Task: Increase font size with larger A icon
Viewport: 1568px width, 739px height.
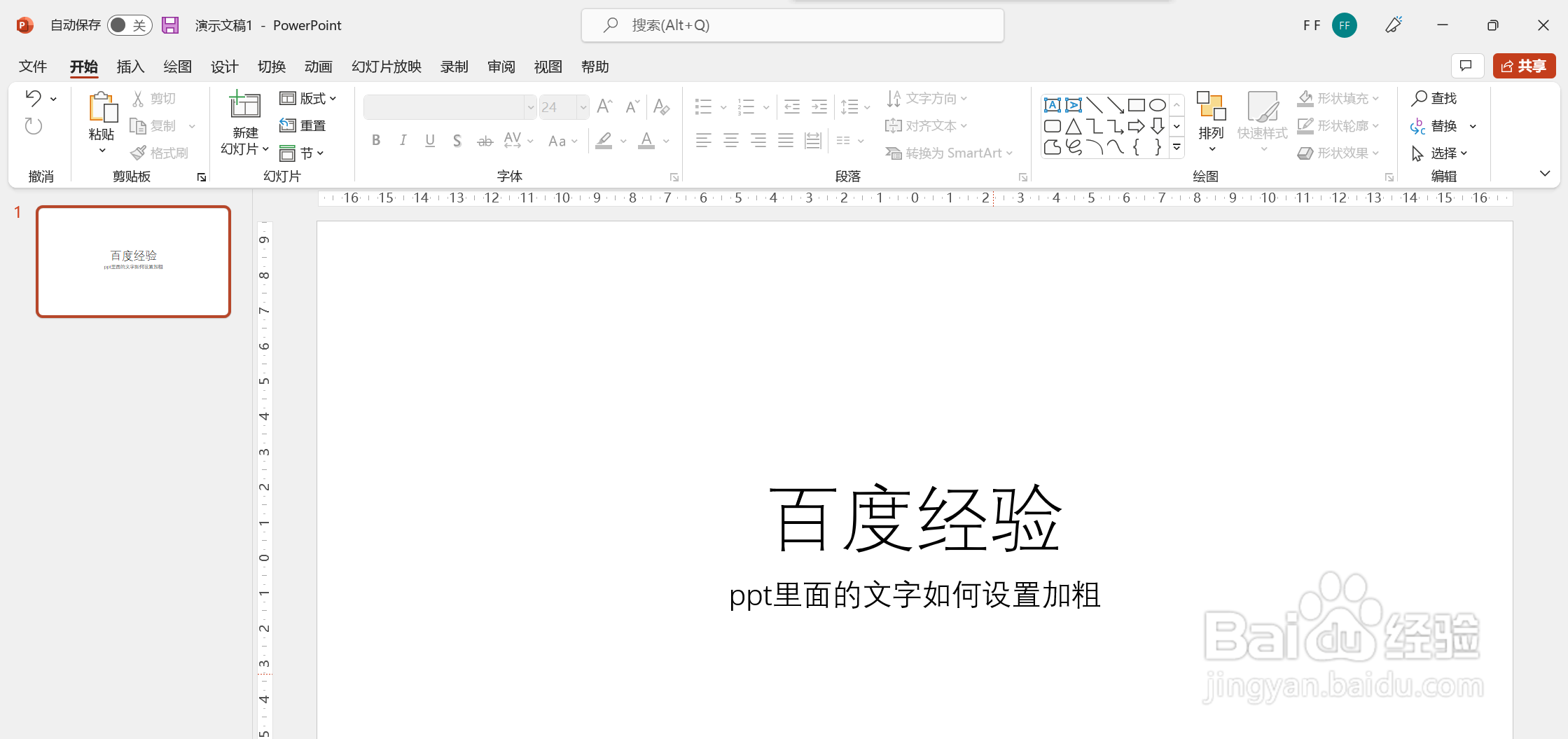Action: click(604, 106)
